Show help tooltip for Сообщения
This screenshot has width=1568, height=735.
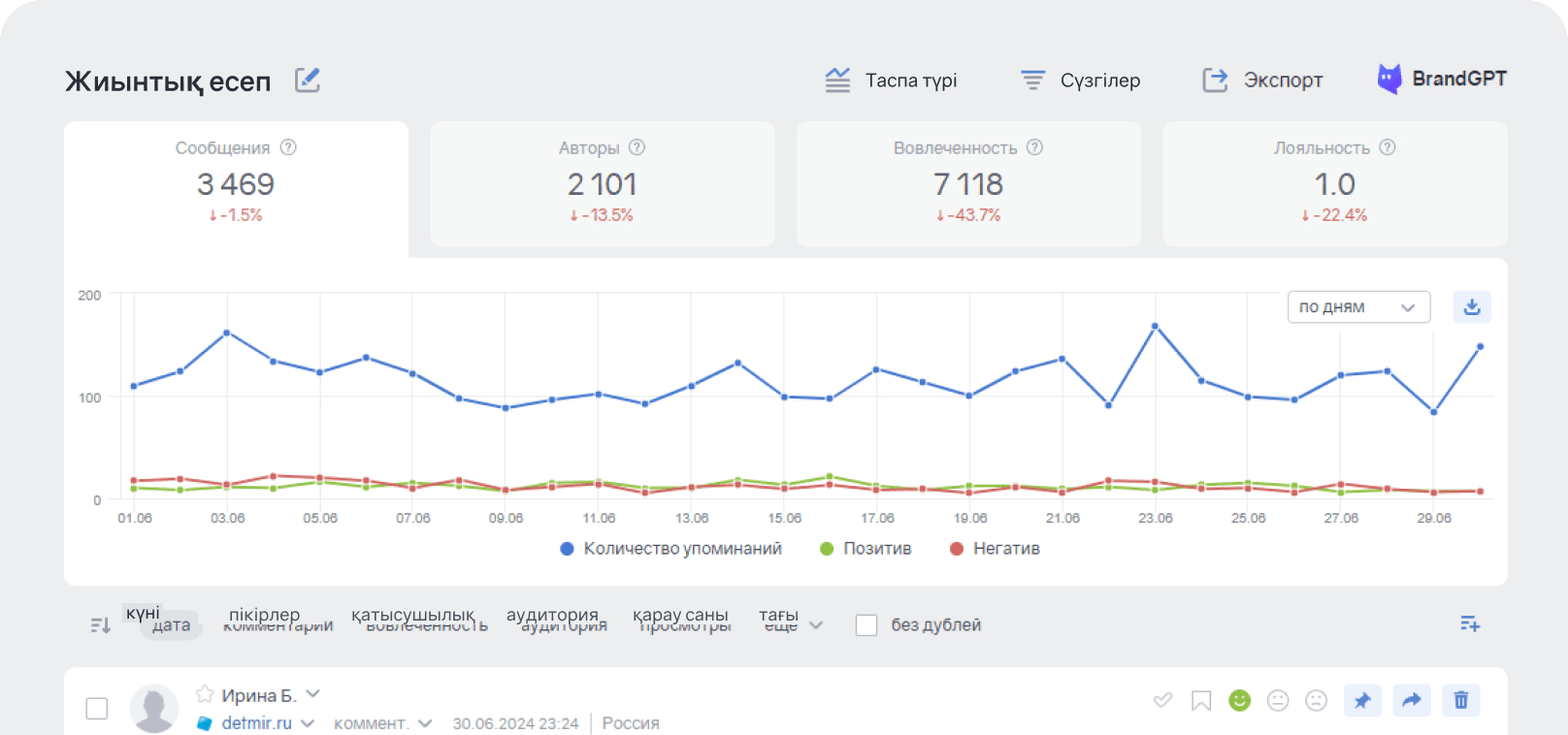click(288, 147)
